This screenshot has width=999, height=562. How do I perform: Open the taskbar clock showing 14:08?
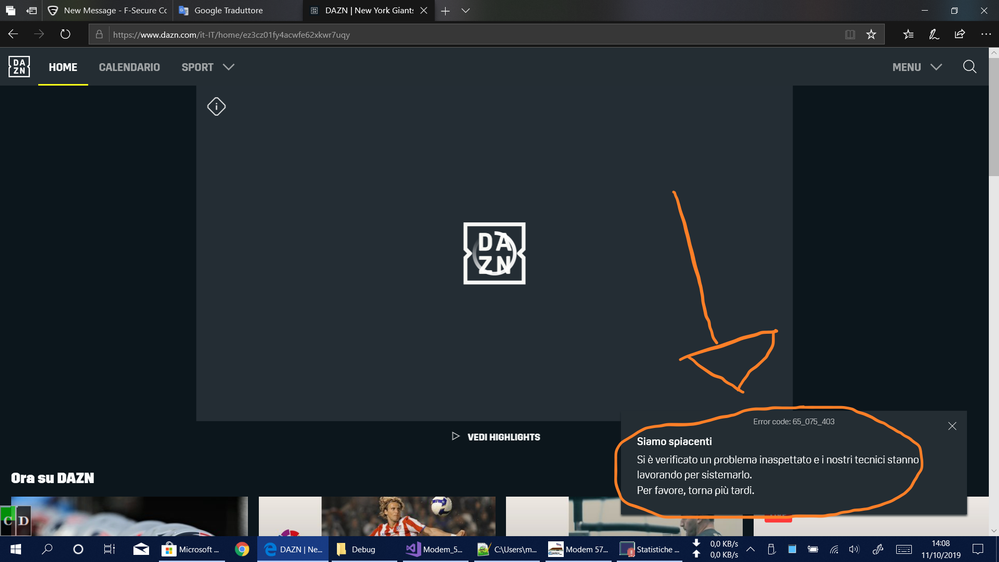pyautogui.click(x=940, y=549)
